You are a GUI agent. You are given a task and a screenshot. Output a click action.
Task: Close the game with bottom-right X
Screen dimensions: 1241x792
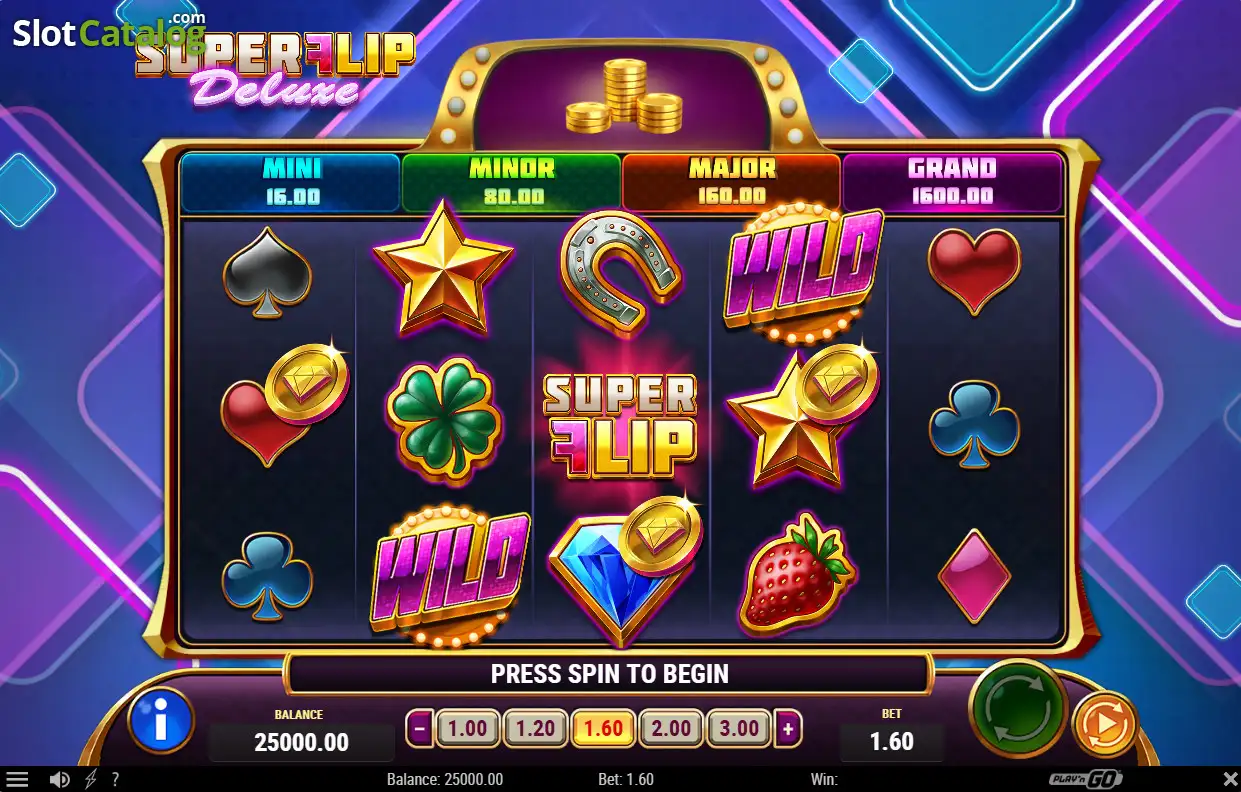(1230, 779)
